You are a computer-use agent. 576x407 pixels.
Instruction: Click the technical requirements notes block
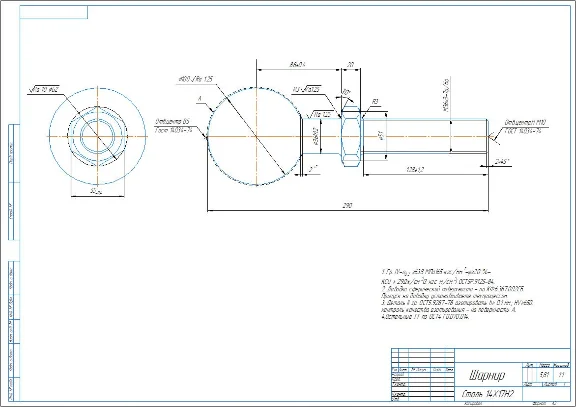coord(457,294)
